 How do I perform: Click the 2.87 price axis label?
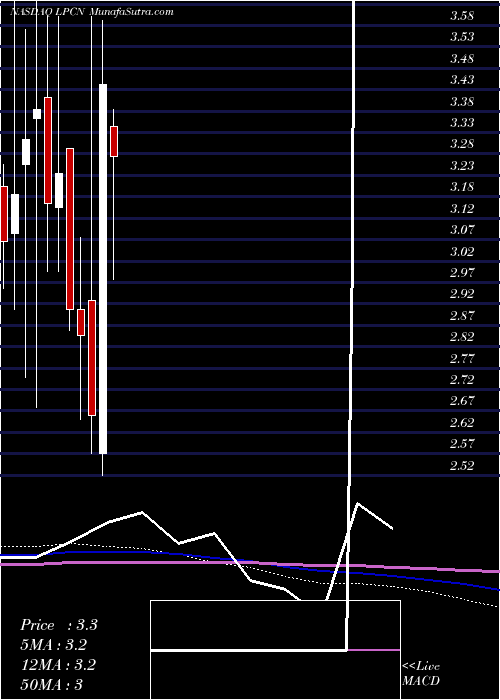click(462, 315)
